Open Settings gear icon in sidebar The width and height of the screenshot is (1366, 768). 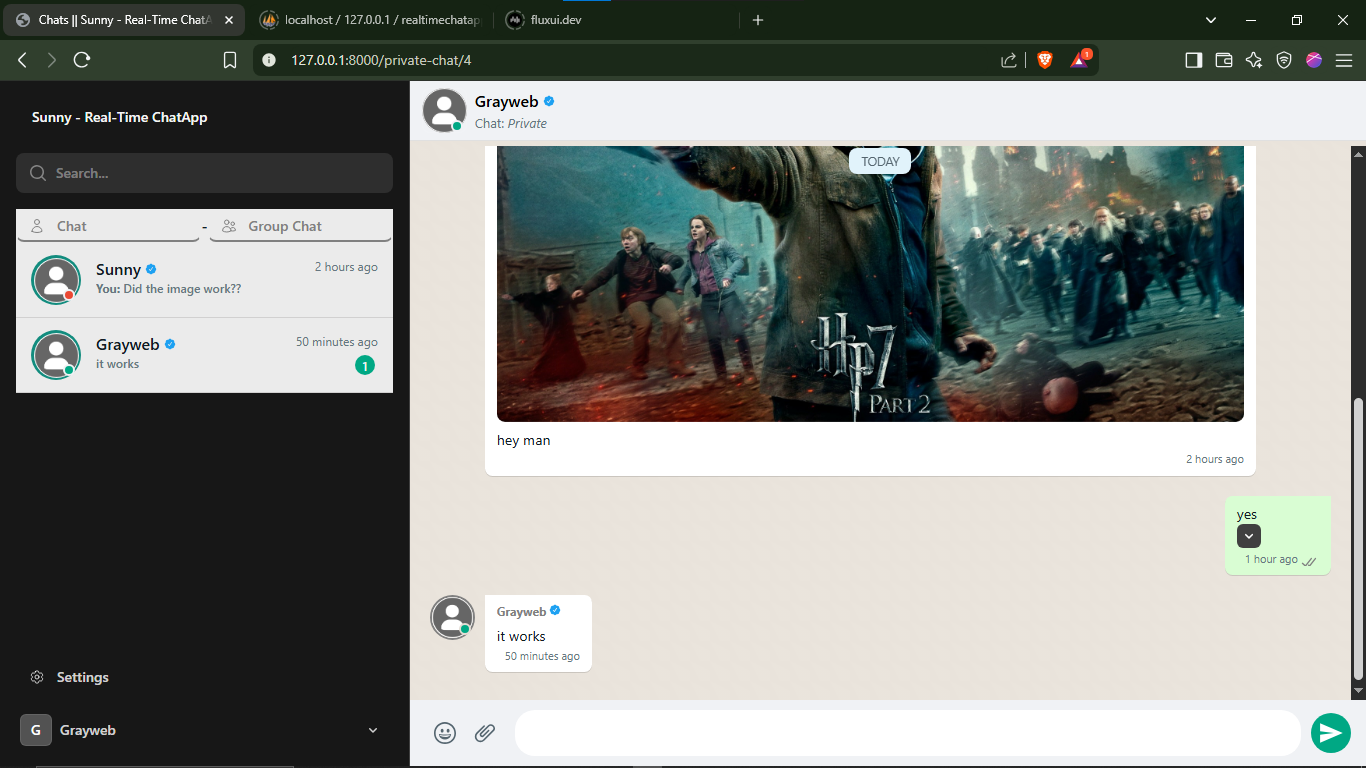(37, 677)
